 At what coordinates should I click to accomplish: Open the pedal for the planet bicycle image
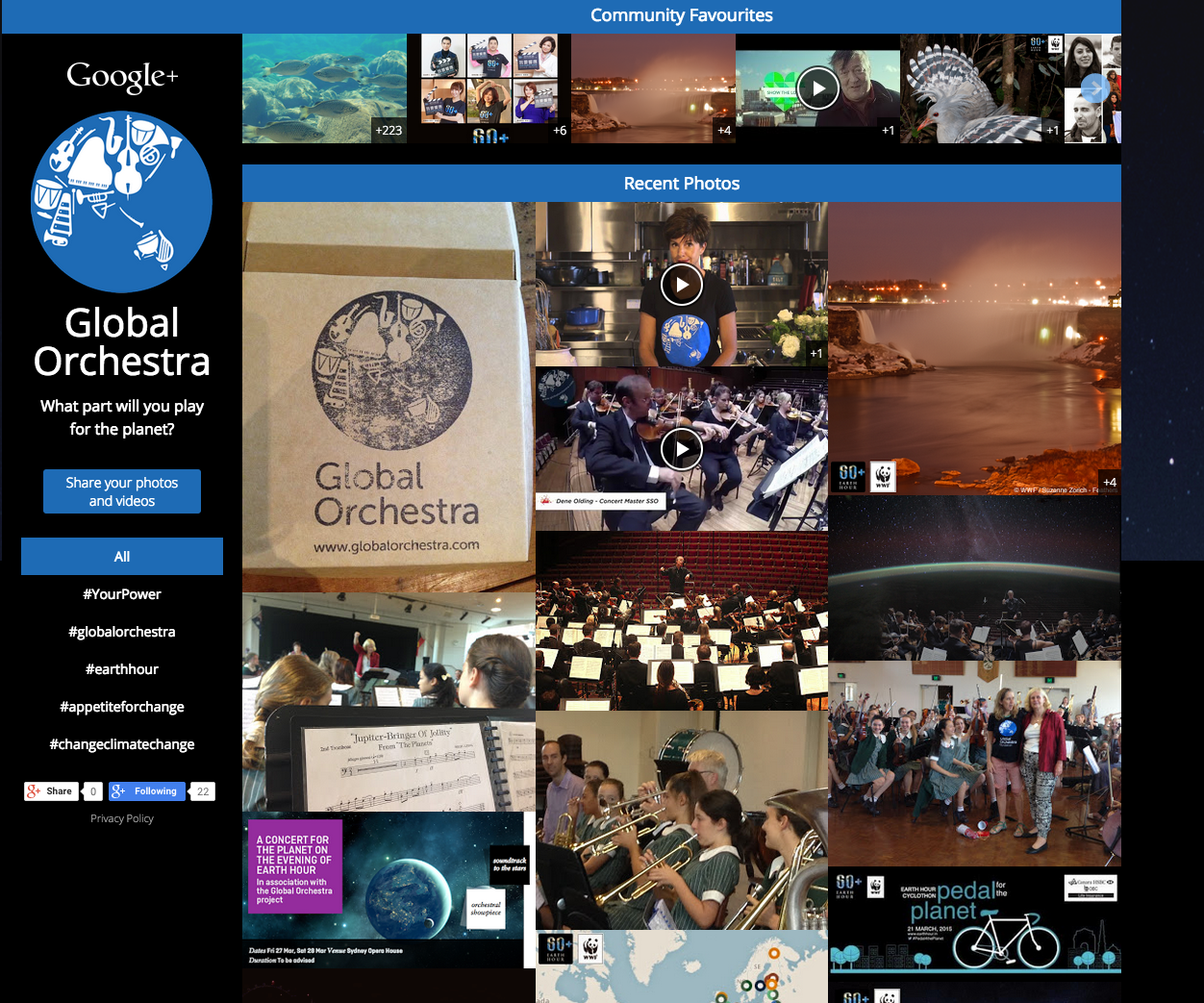pyautogui.click(x=974, y=920)
